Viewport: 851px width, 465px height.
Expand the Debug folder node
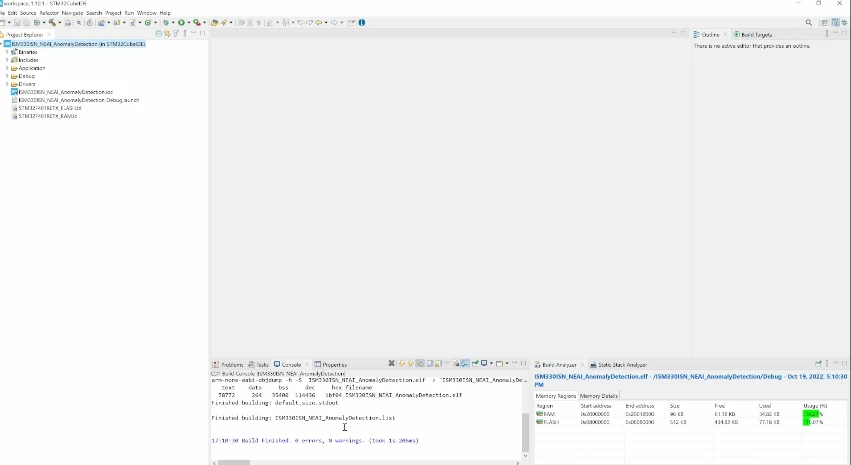pyautogui.click(x=7, y=76)
